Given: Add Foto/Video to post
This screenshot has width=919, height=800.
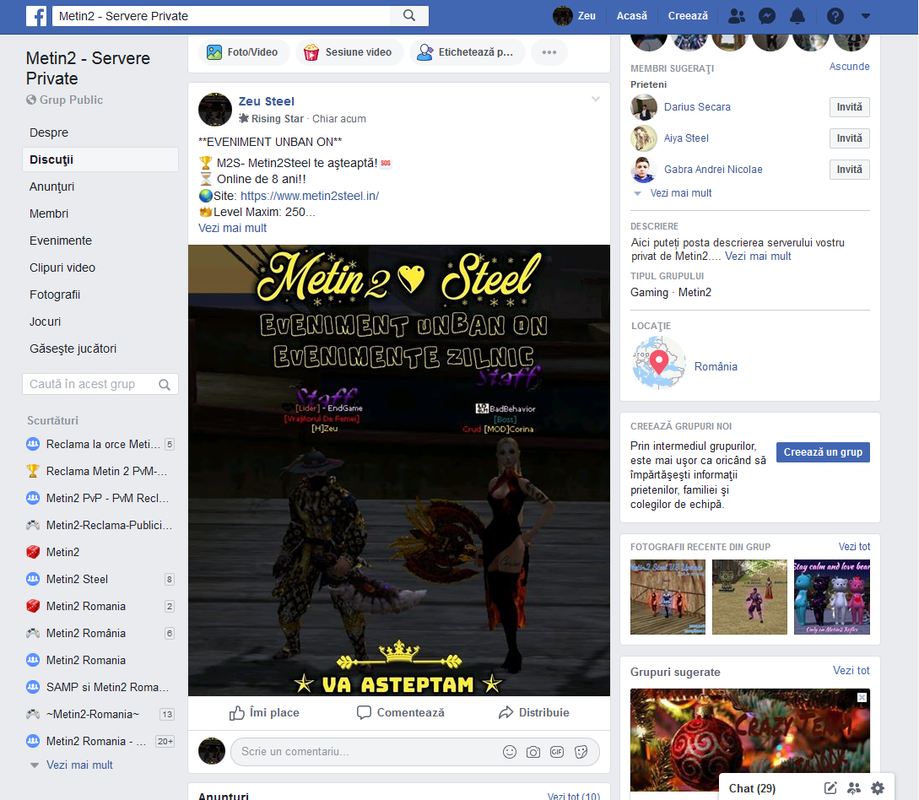Looking at the screenshot, I should click(243, 52).
